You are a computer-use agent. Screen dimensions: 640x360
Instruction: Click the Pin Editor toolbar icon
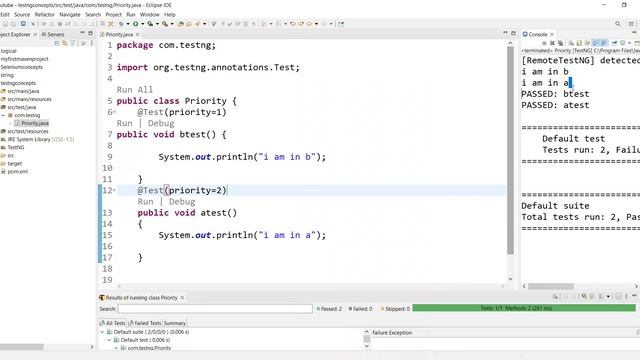(341, 24)
